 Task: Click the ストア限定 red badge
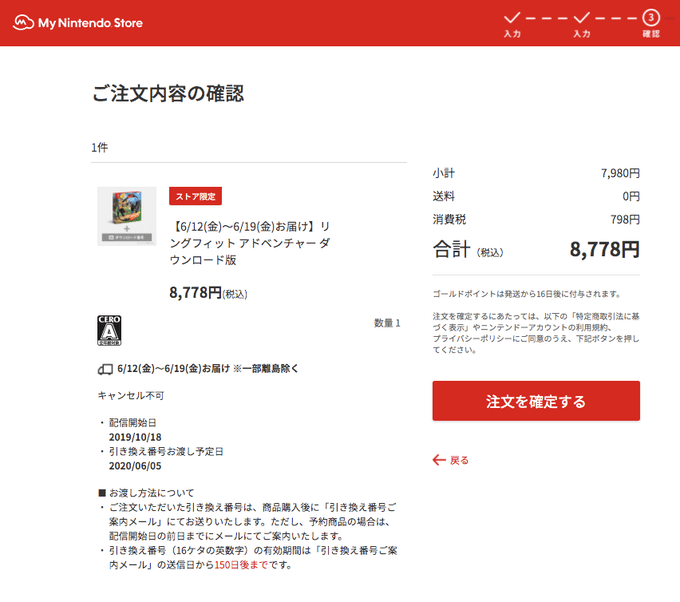click(x=195, y=196)
